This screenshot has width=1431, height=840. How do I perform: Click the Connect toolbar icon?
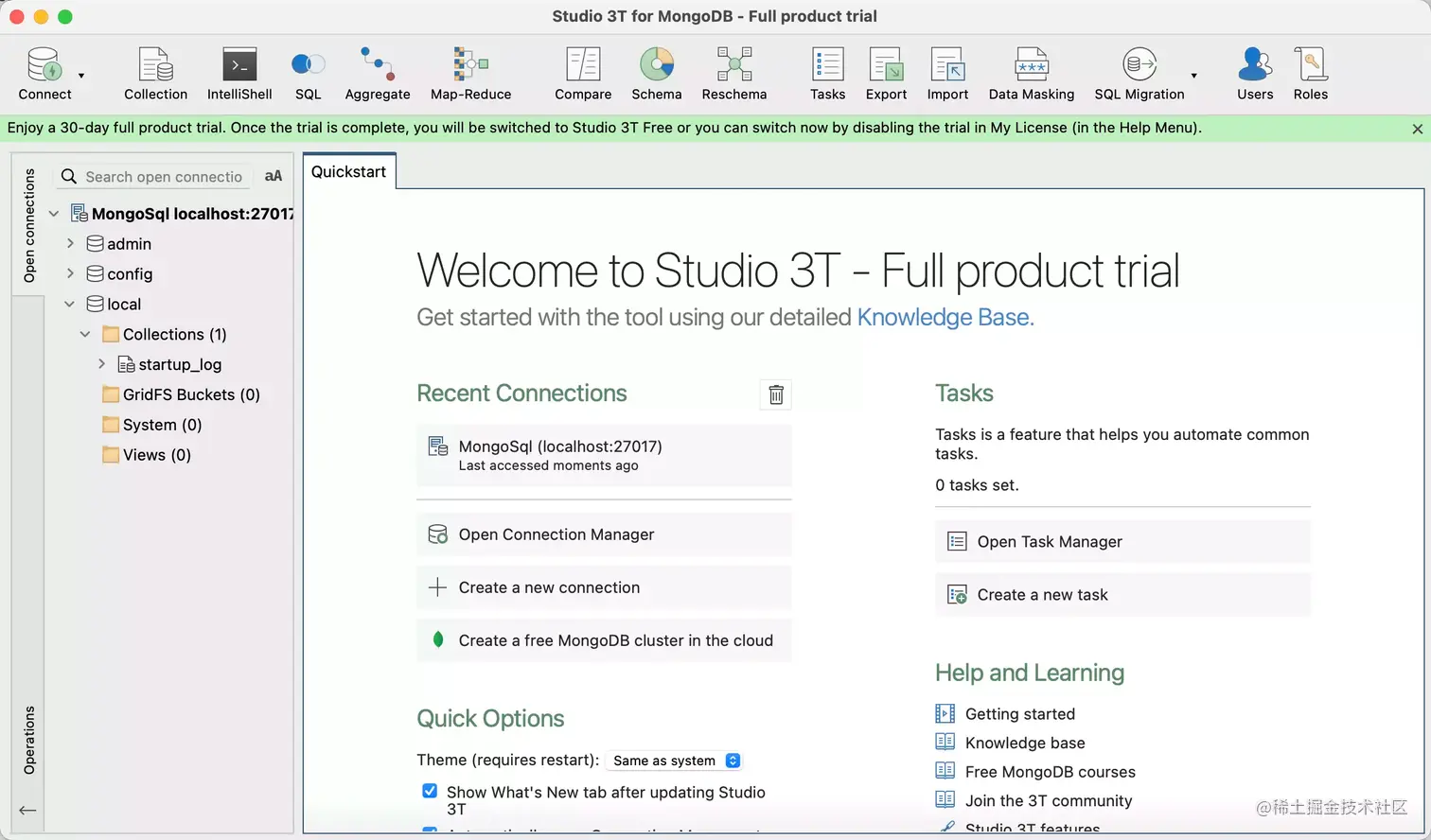click(x=44, y=73)
